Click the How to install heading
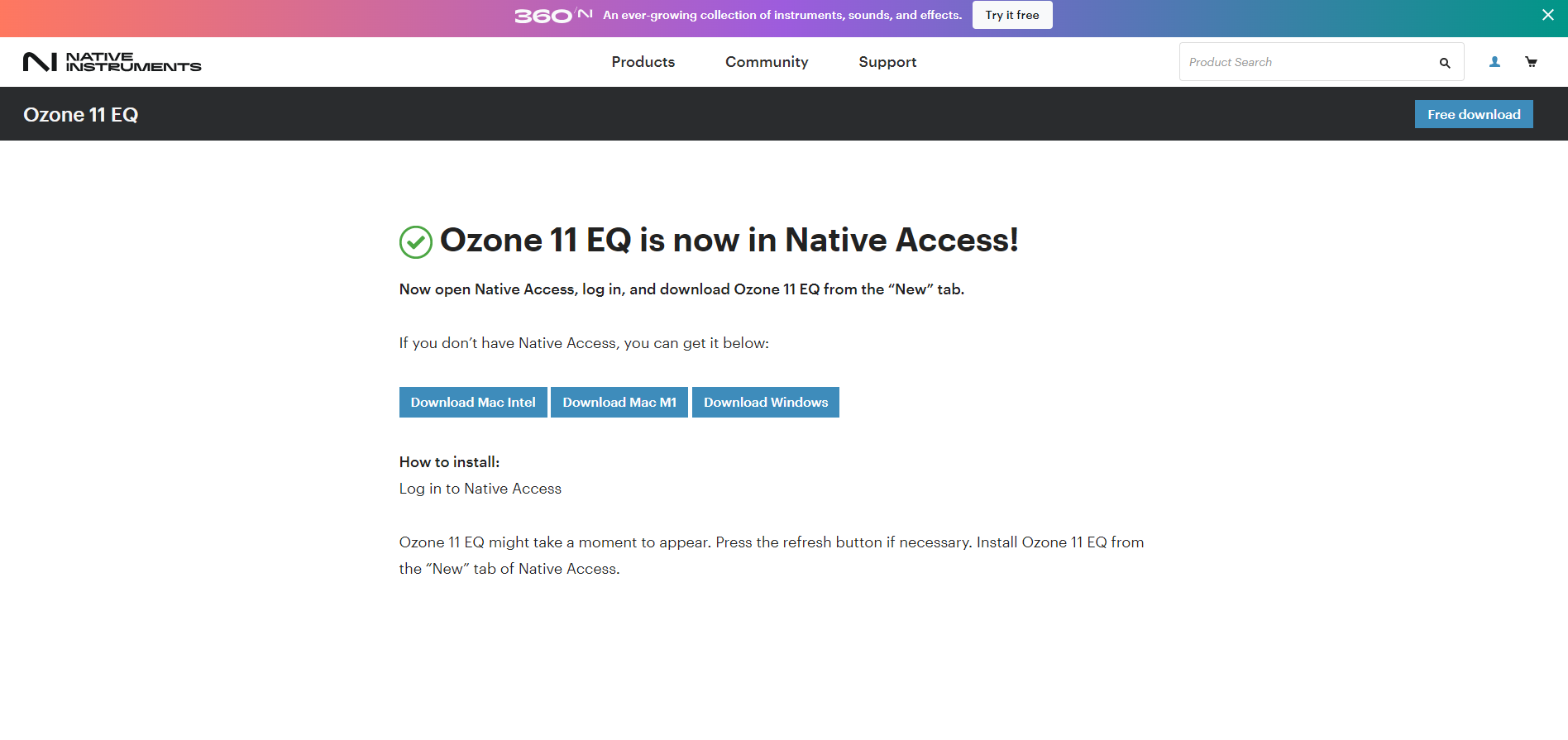 click(x=449, y=462)
